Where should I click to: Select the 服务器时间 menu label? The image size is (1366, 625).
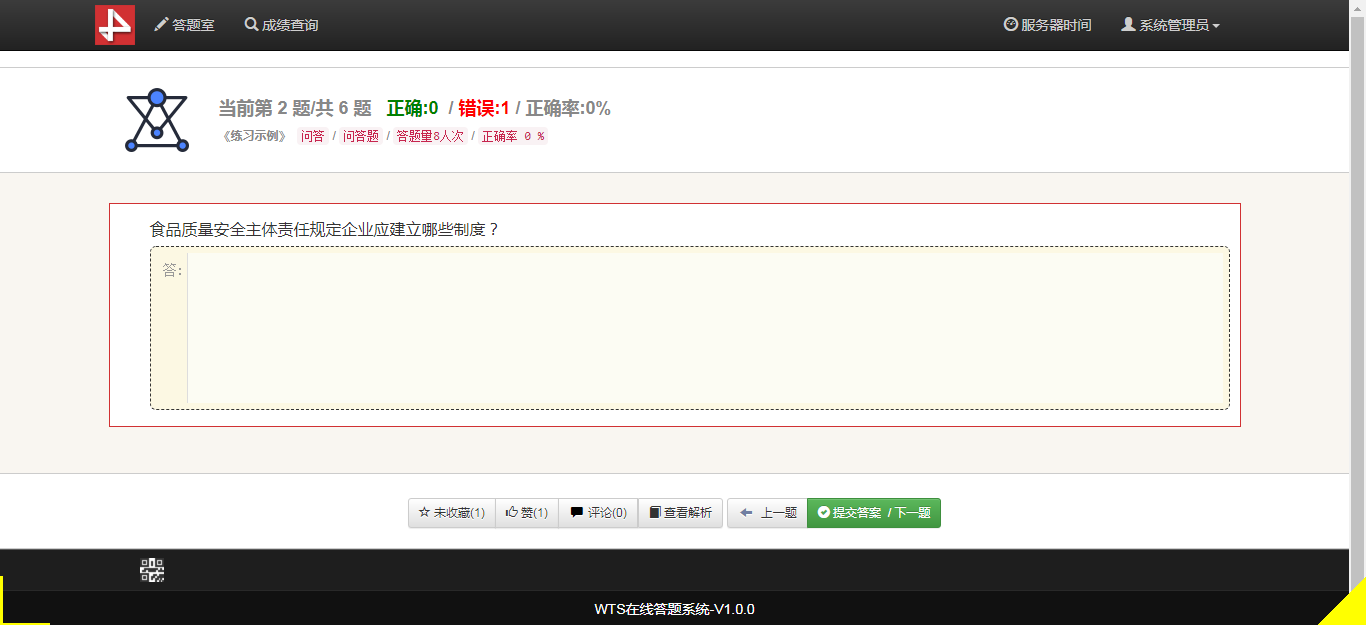(1056, 25)
